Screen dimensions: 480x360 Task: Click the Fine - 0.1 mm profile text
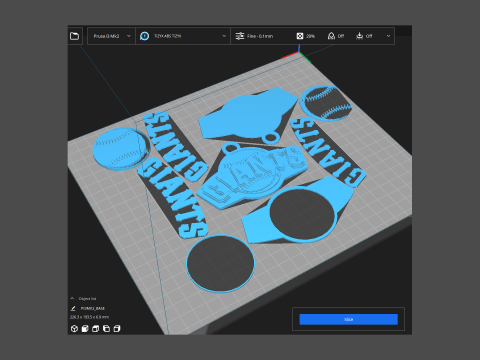pos(260,36)
